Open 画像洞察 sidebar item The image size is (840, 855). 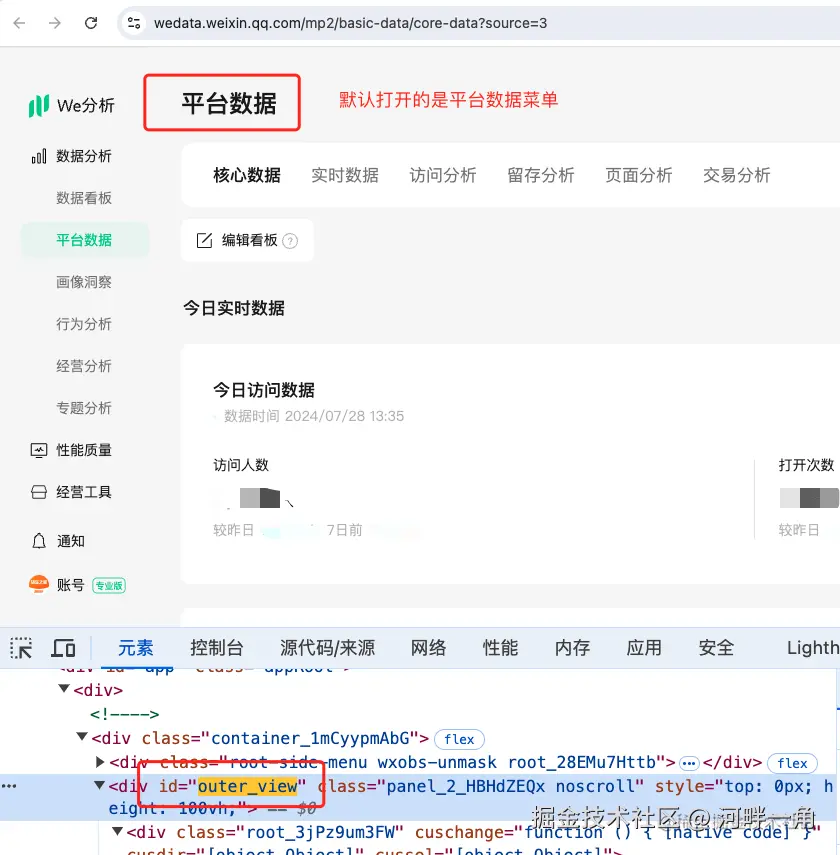pyautogui.click(x=83, y=282)
